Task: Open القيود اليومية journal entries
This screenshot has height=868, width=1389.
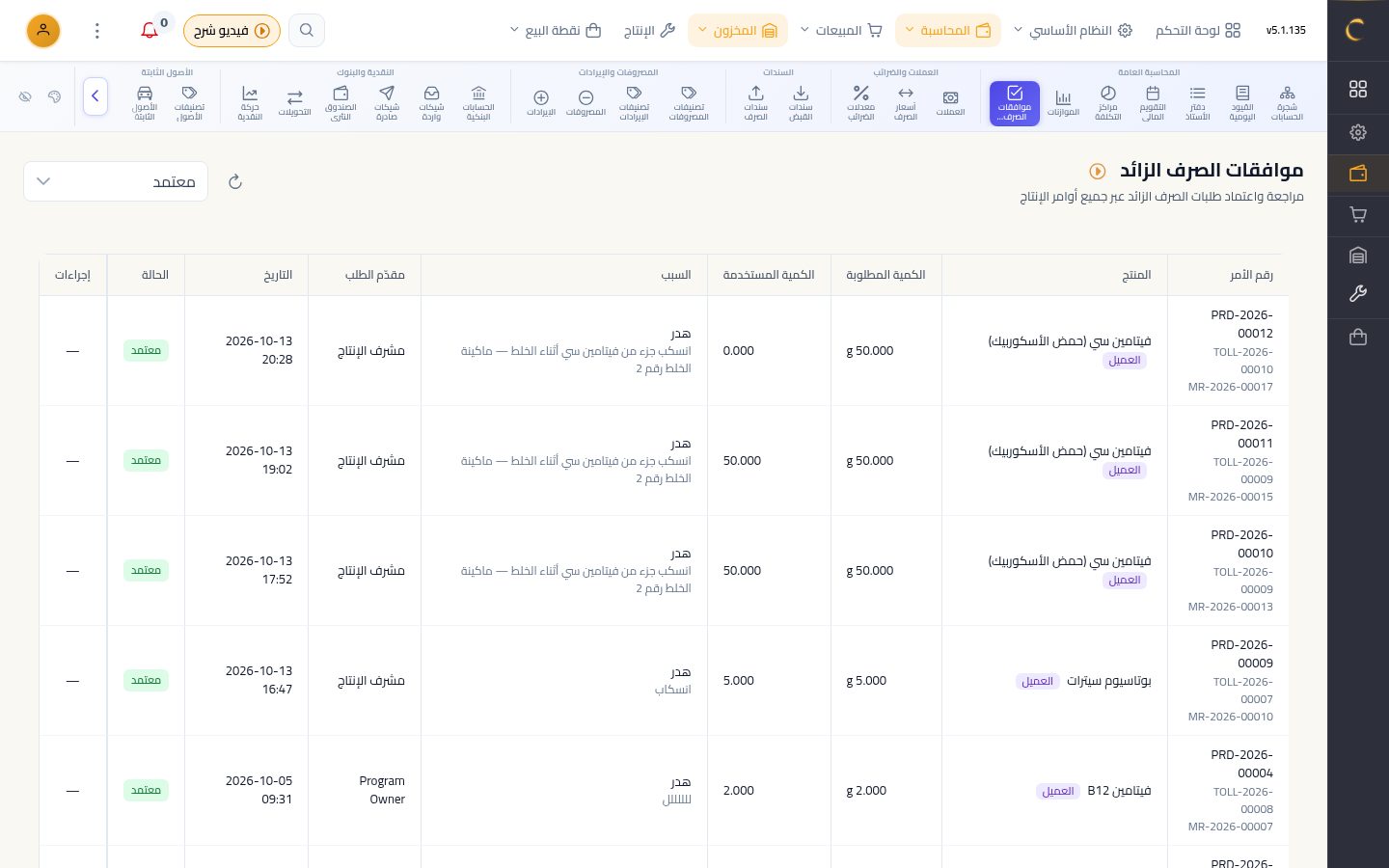Action: click(x=1242, y=103)
